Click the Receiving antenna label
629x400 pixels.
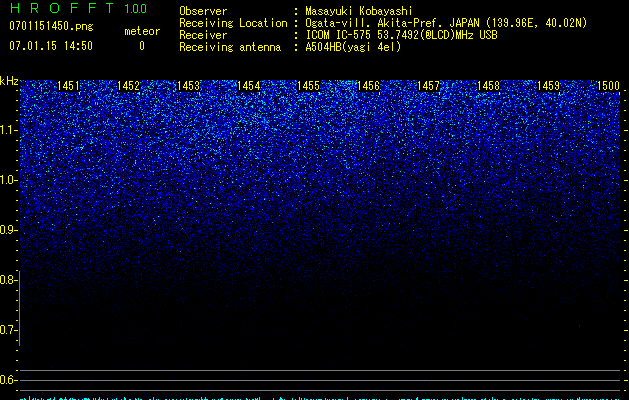pyautogui.click(x=230, y=47)
